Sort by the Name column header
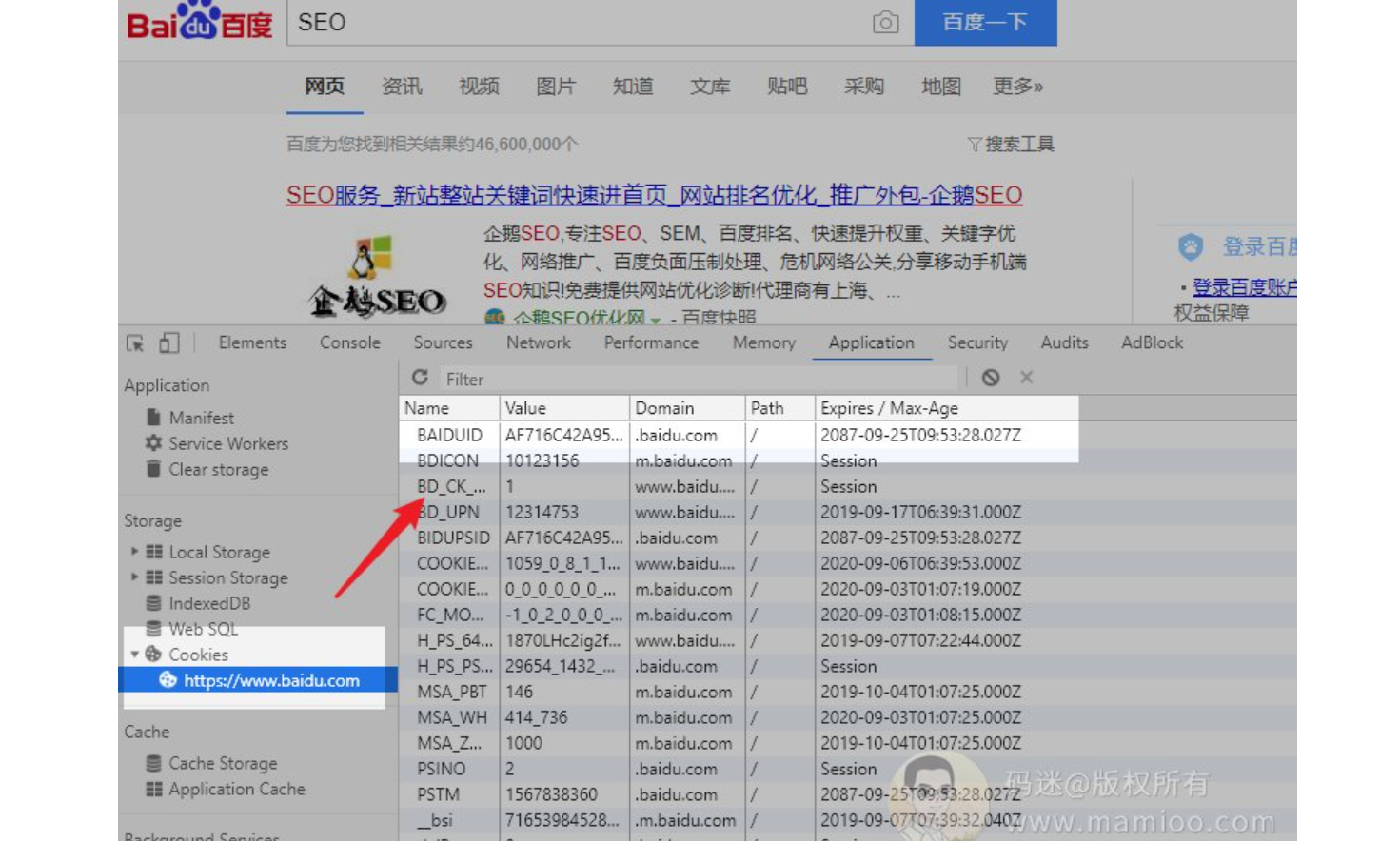The image size is (1400, 841). coord(449,407)
